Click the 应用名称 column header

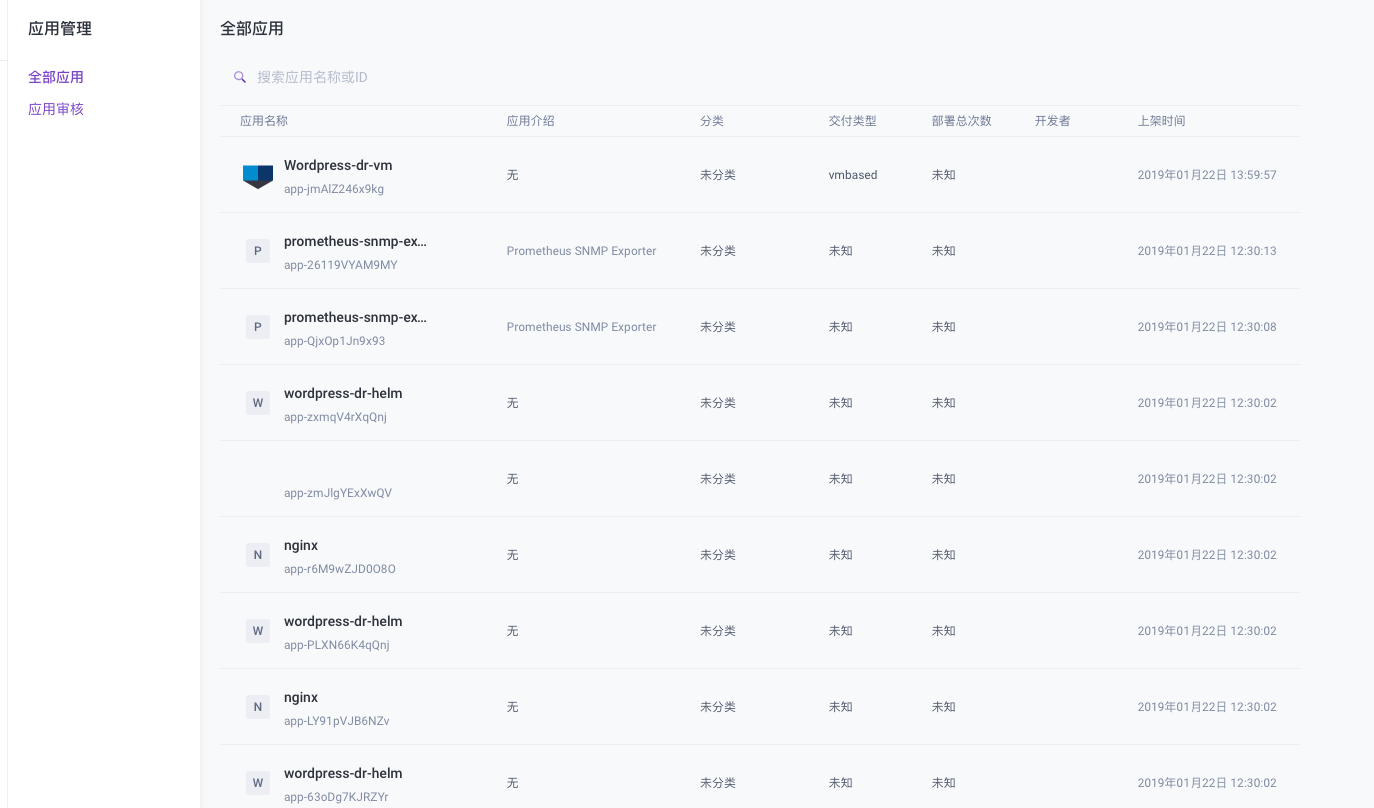click(x=264, y=121)
